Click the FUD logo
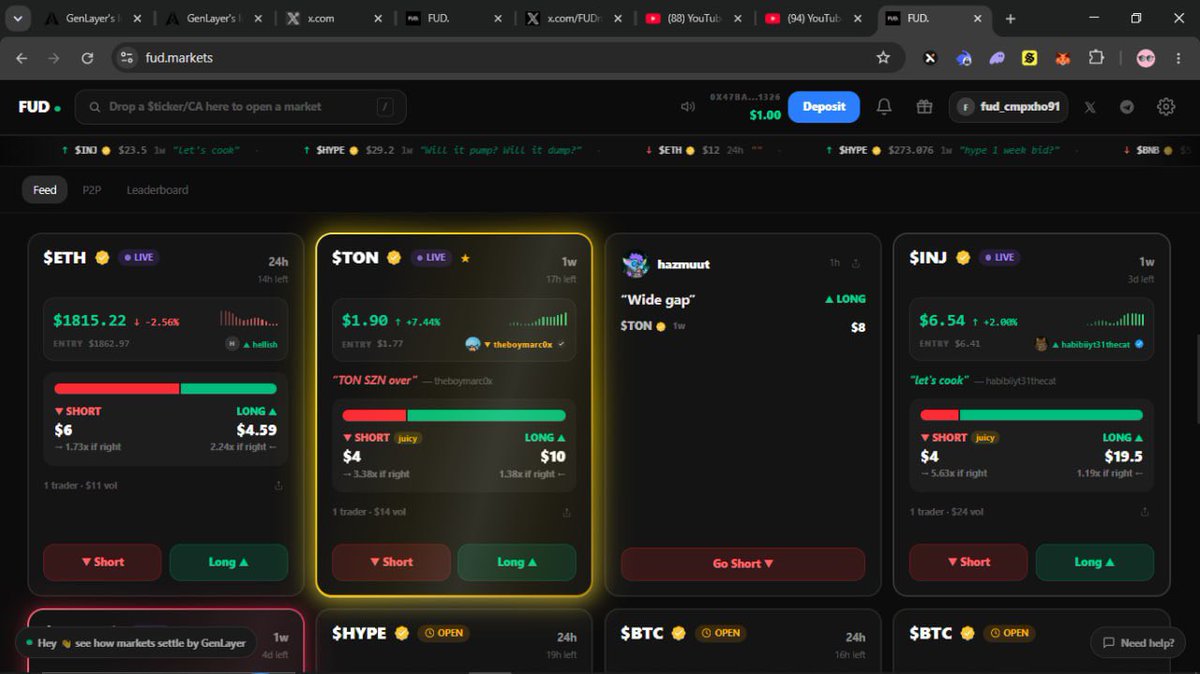This screenshot has width=1200, height=674. click(x=39, y=107)
